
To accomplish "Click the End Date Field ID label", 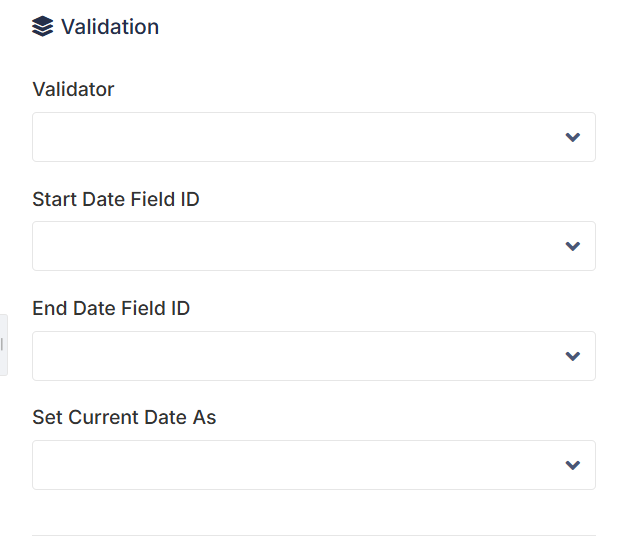I will click(111, 308).
